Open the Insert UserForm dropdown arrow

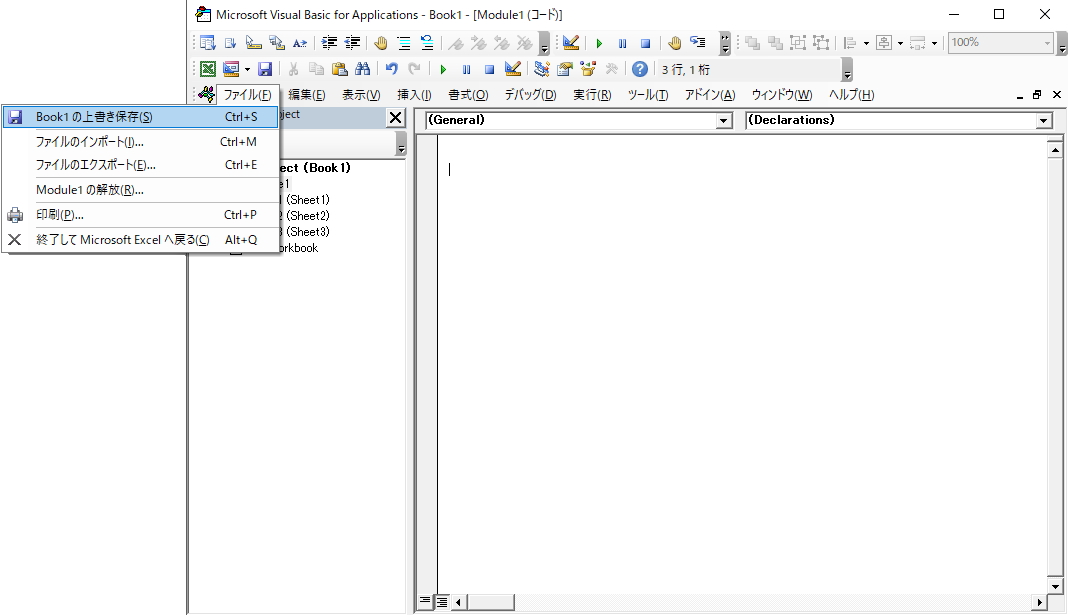click(247, 69)
